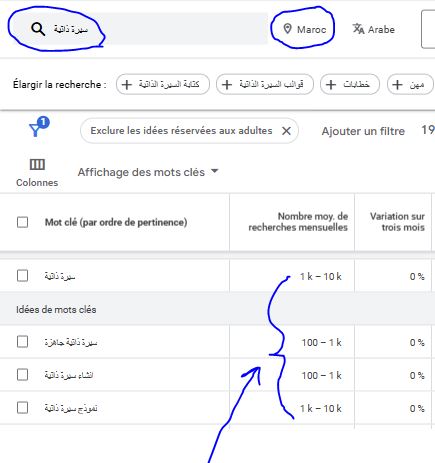The height and width of the screenshot is (463, 435).
Task: Click the magnifying glass search icon
Action: (x=38, y=29)
